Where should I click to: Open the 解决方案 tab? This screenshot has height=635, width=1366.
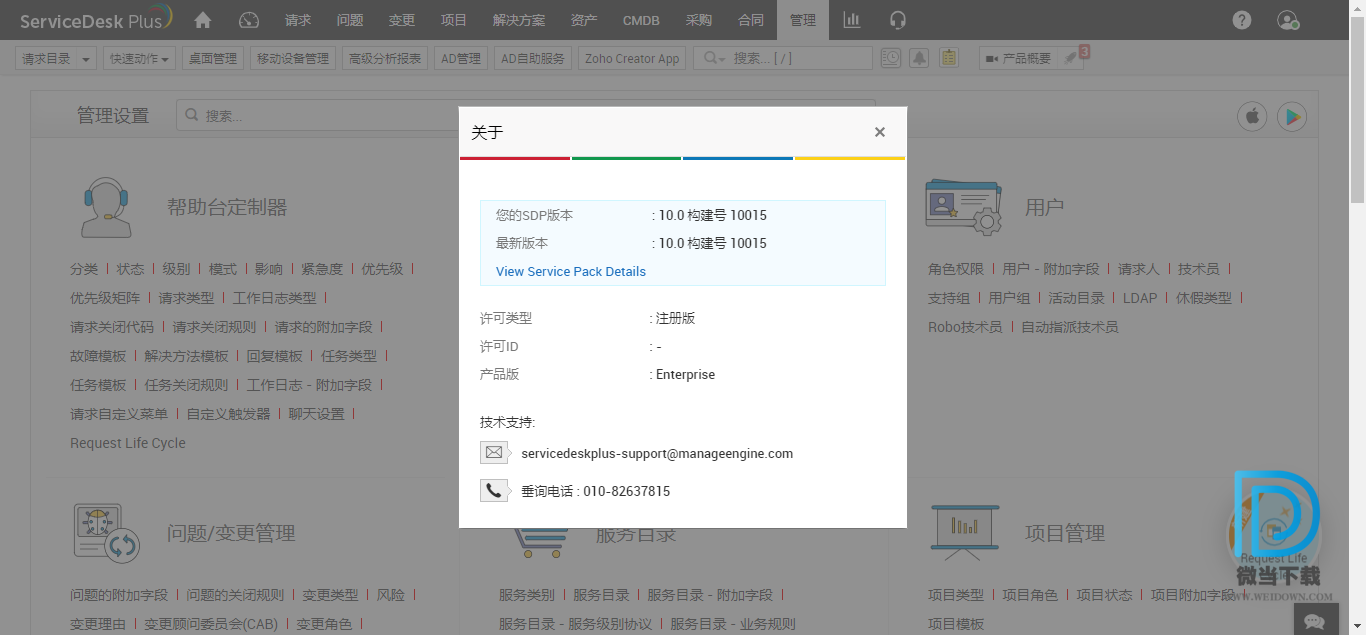pyautogui.click(x=519, y=20)
